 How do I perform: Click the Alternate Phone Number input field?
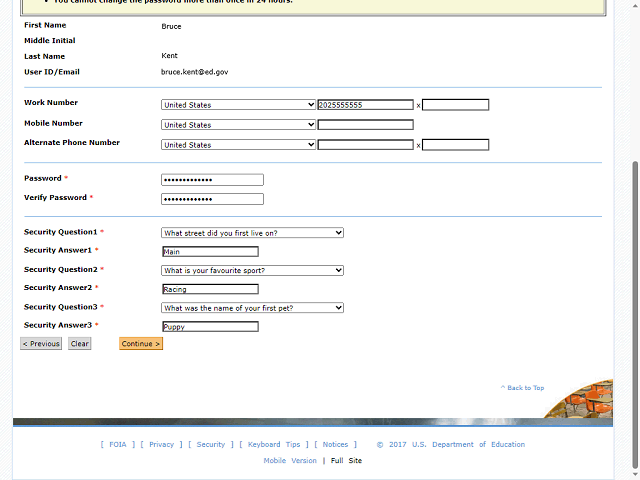(366, 145)
